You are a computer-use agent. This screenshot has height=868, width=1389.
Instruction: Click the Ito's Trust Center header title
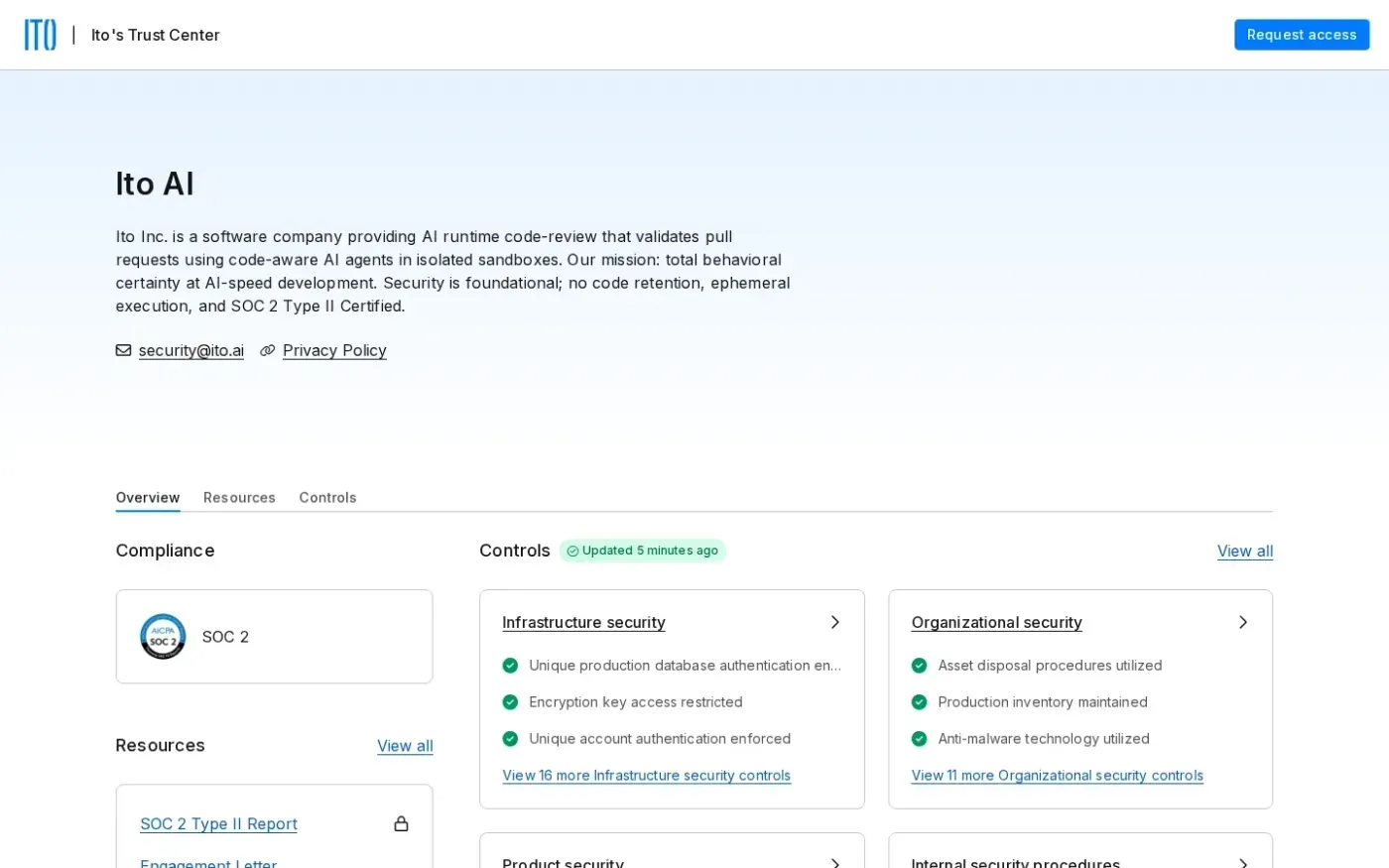click(x=156, y=35)
